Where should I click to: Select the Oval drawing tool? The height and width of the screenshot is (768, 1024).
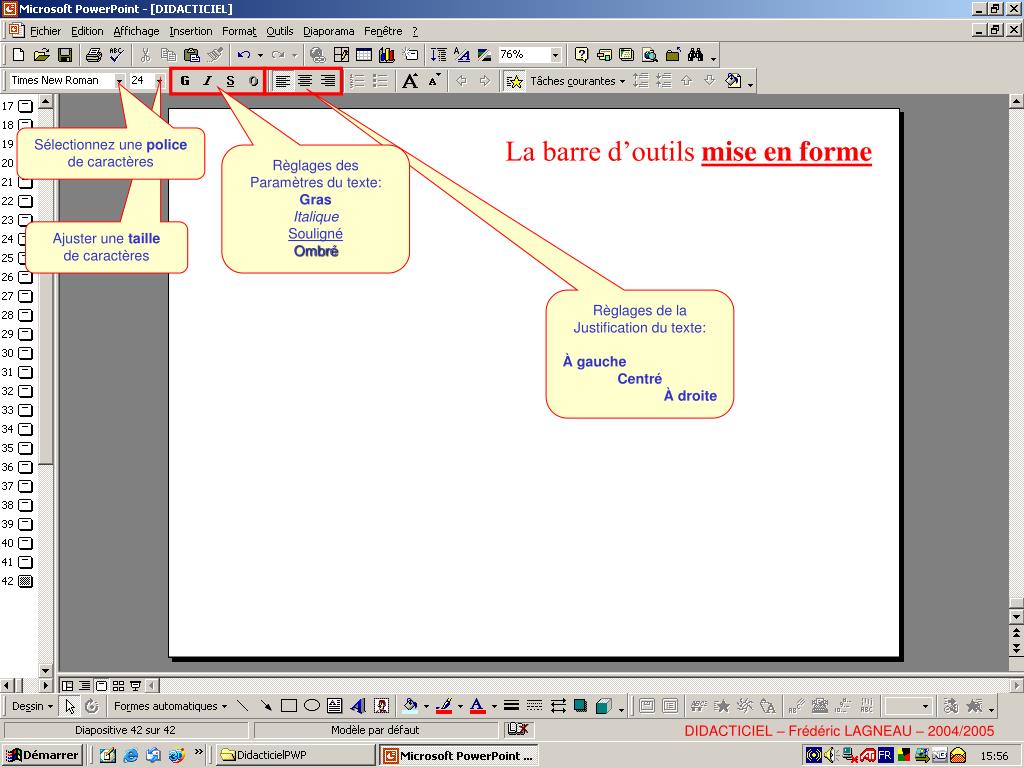(312, 706)
